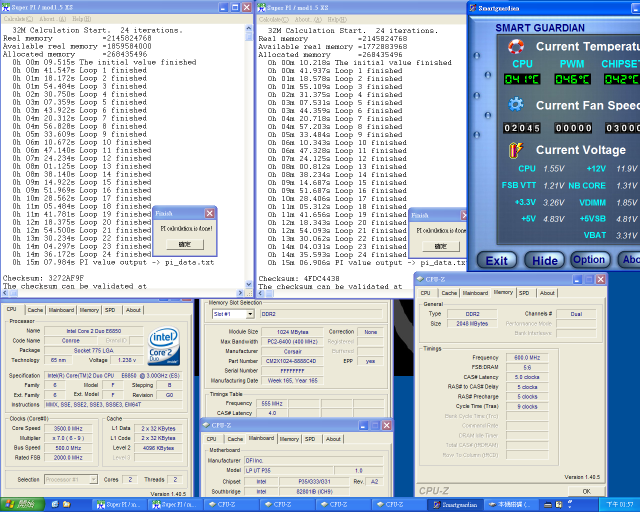Click the folder icon in quick launch
Image resolution: width=640 pixels, height=512 pixels.
tap(67, 504)
